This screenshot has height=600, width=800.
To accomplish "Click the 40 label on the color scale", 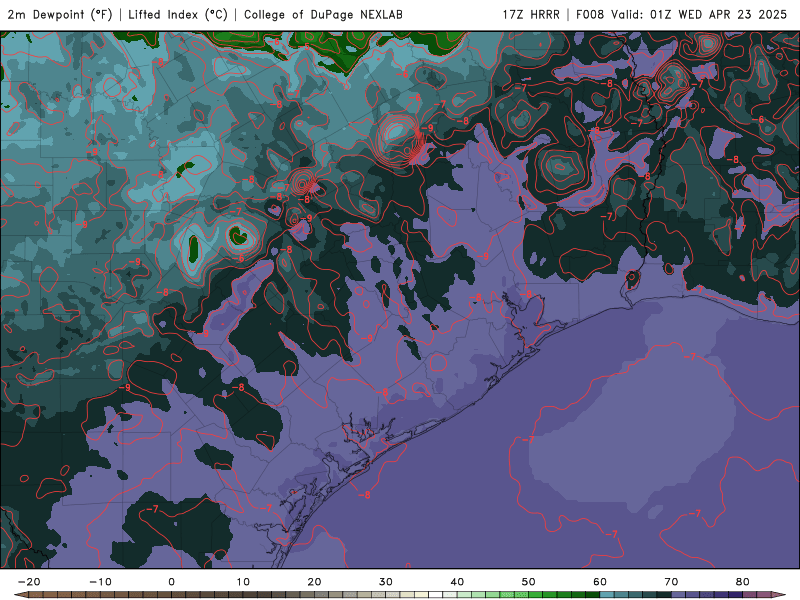I will [457, 582].
